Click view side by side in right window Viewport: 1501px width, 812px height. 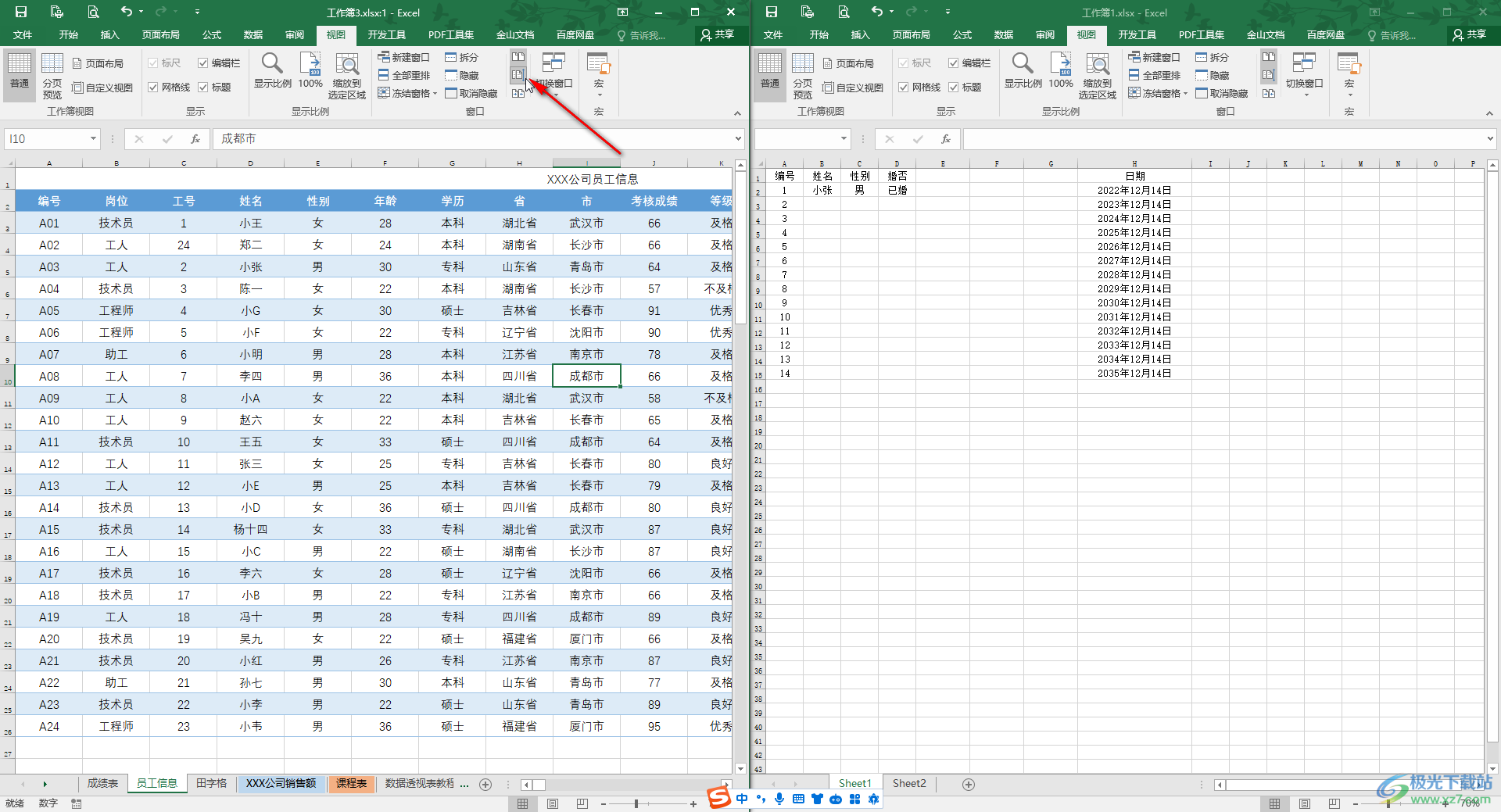(x=1269, y=57)
